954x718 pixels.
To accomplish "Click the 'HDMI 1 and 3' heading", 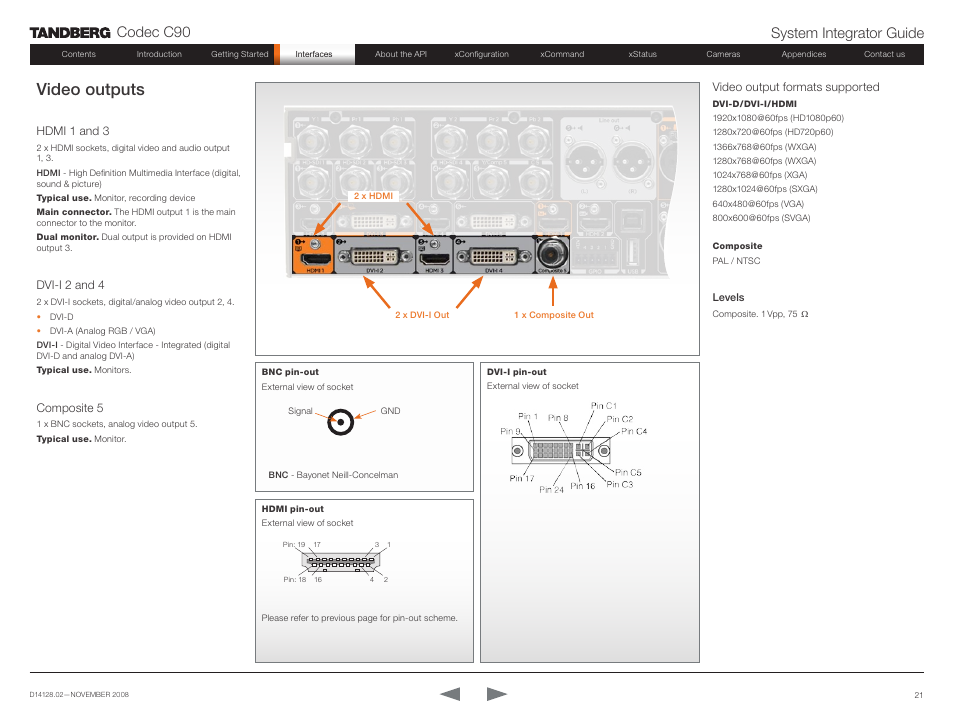I will [73, 131].
